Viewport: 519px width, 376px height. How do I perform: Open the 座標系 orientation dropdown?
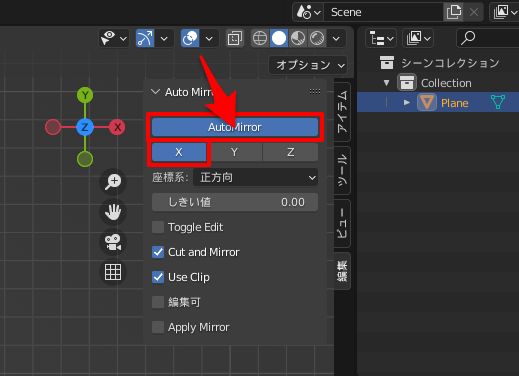256,177
